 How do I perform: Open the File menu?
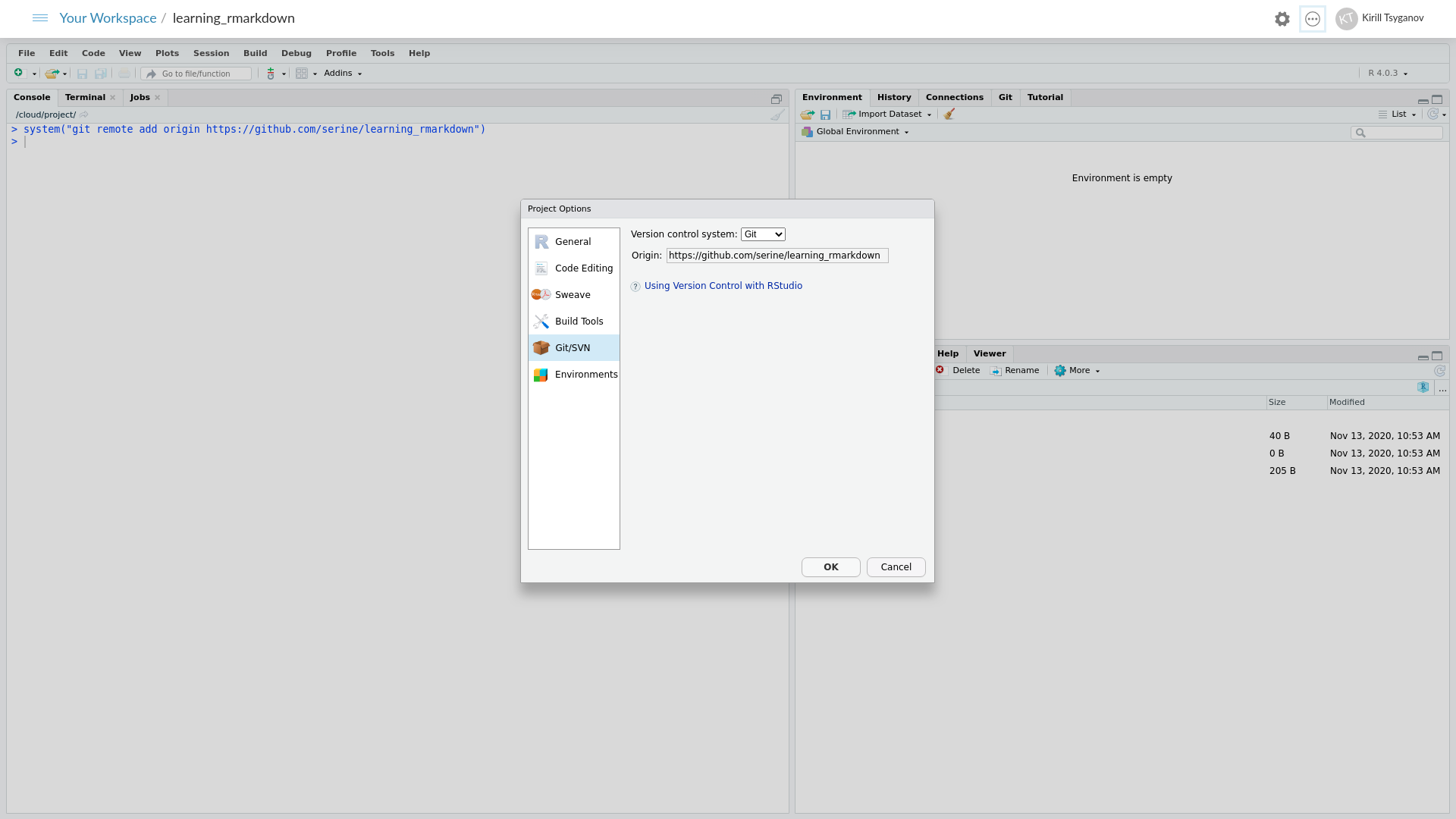[27, 53]
